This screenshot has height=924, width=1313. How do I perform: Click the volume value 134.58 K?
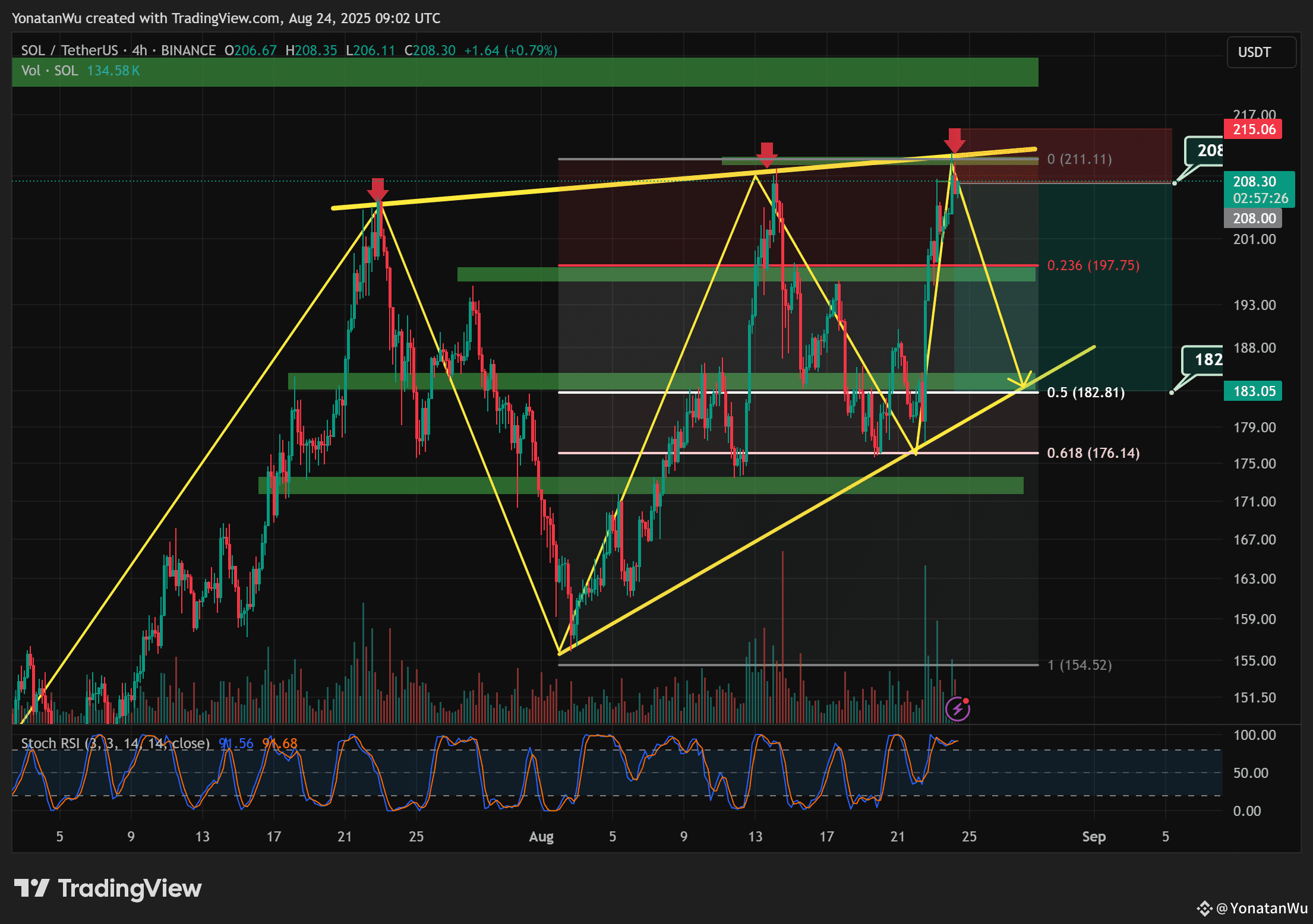[113, 71]
